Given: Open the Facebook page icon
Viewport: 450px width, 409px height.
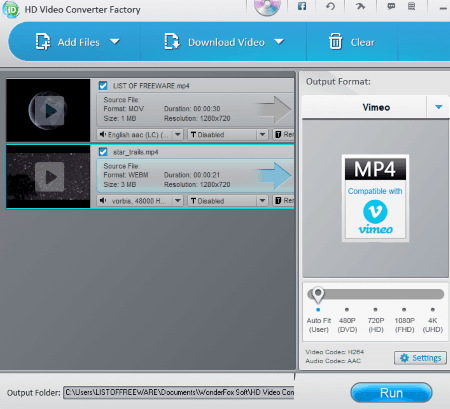Looking at the screenshot, I should coord(302,6).
